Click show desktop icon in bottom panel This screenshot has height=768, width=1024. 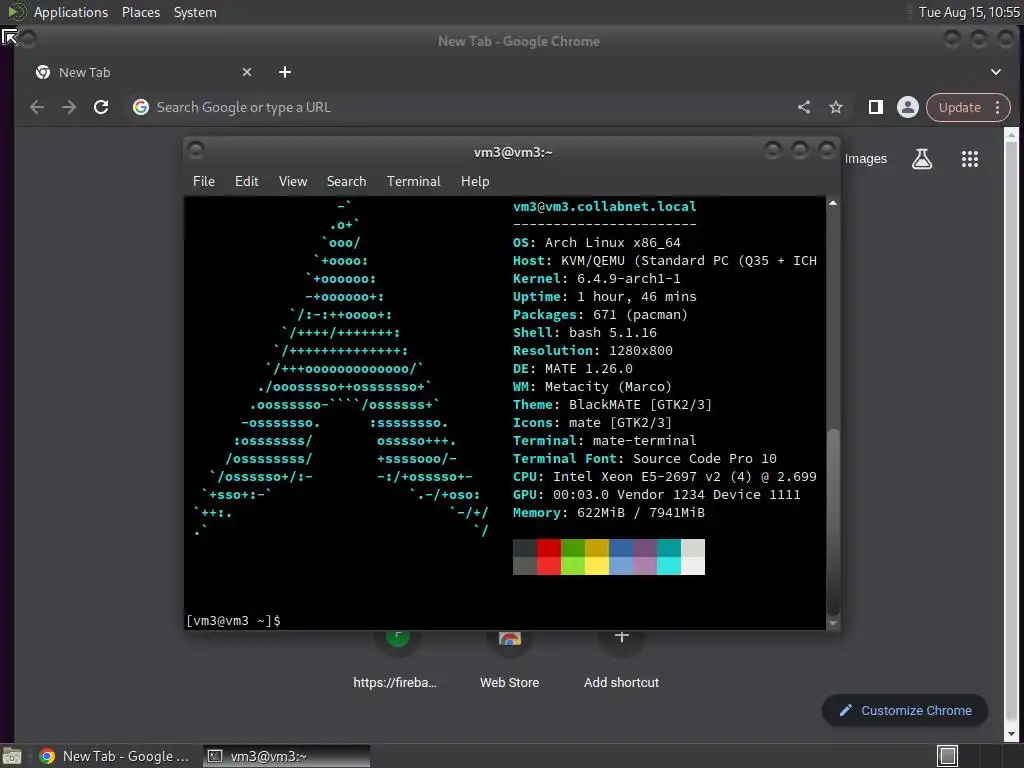click(x=12, y=756)
